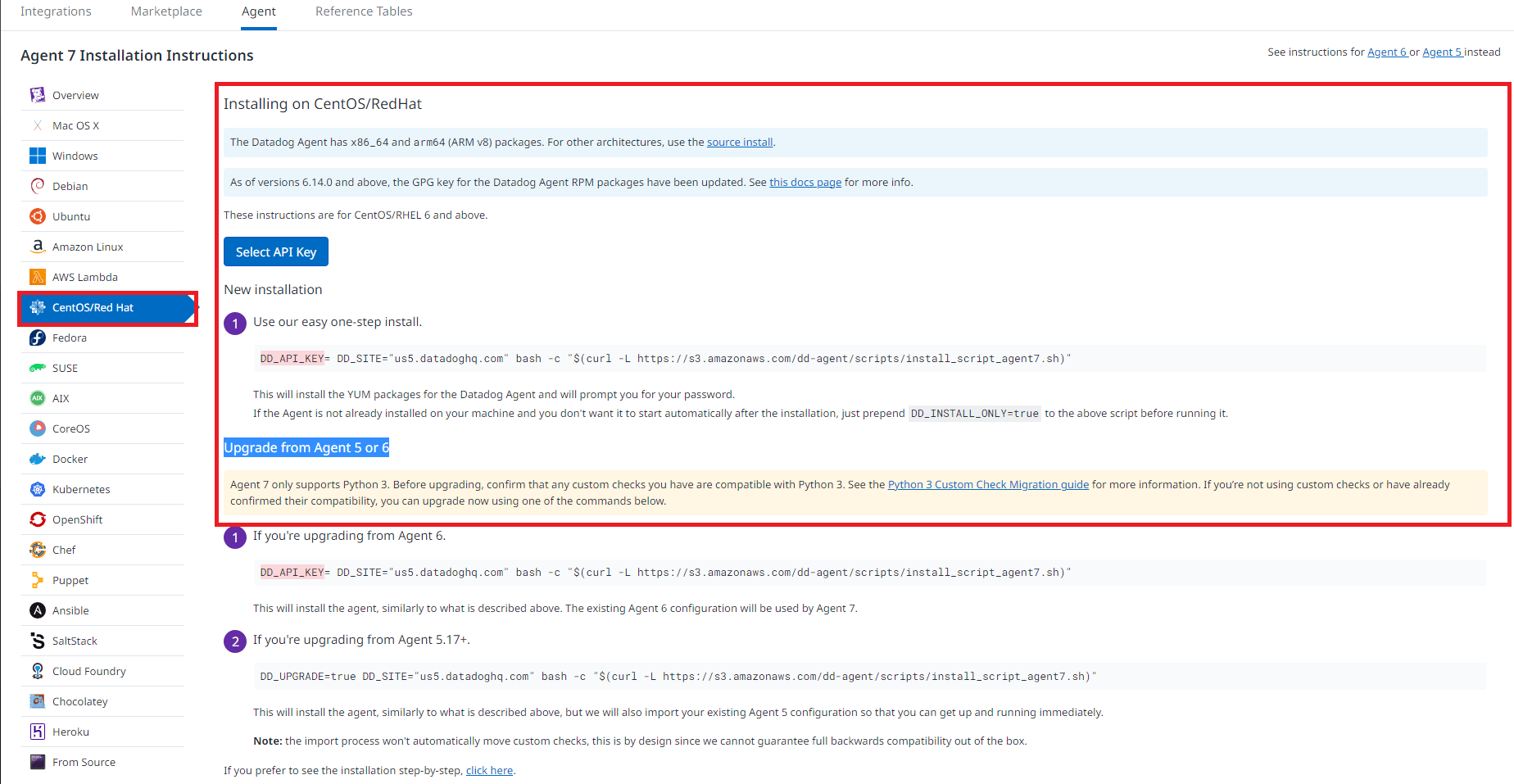Click the Windows logo icon
Viewport: 1514px width, 784px height.
38,156
